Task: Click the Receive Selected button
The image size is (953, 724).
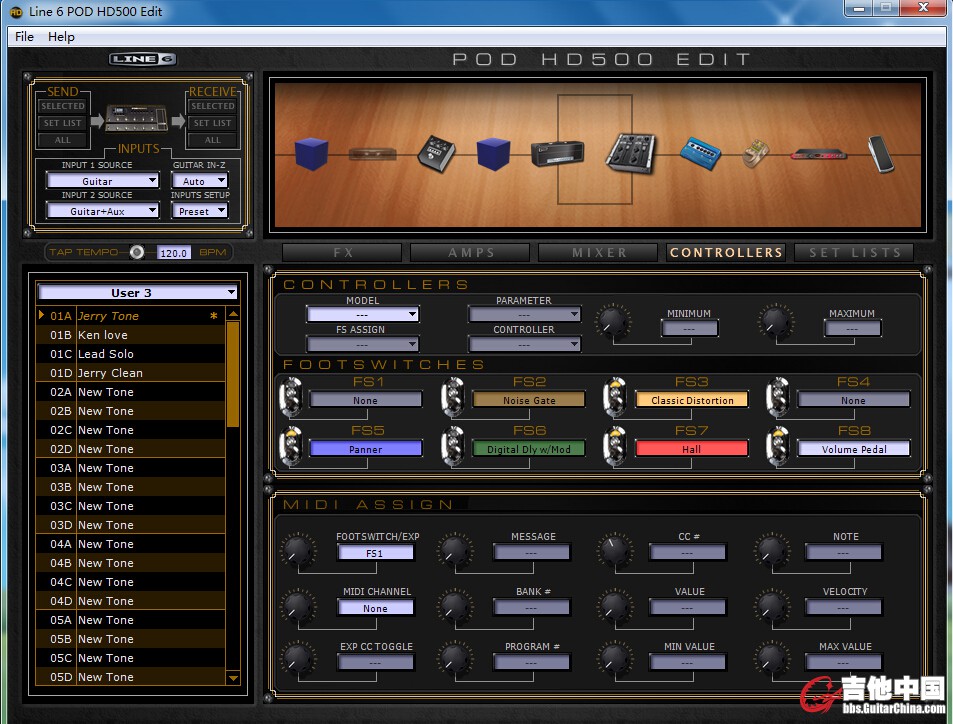Action: (213, 106)
